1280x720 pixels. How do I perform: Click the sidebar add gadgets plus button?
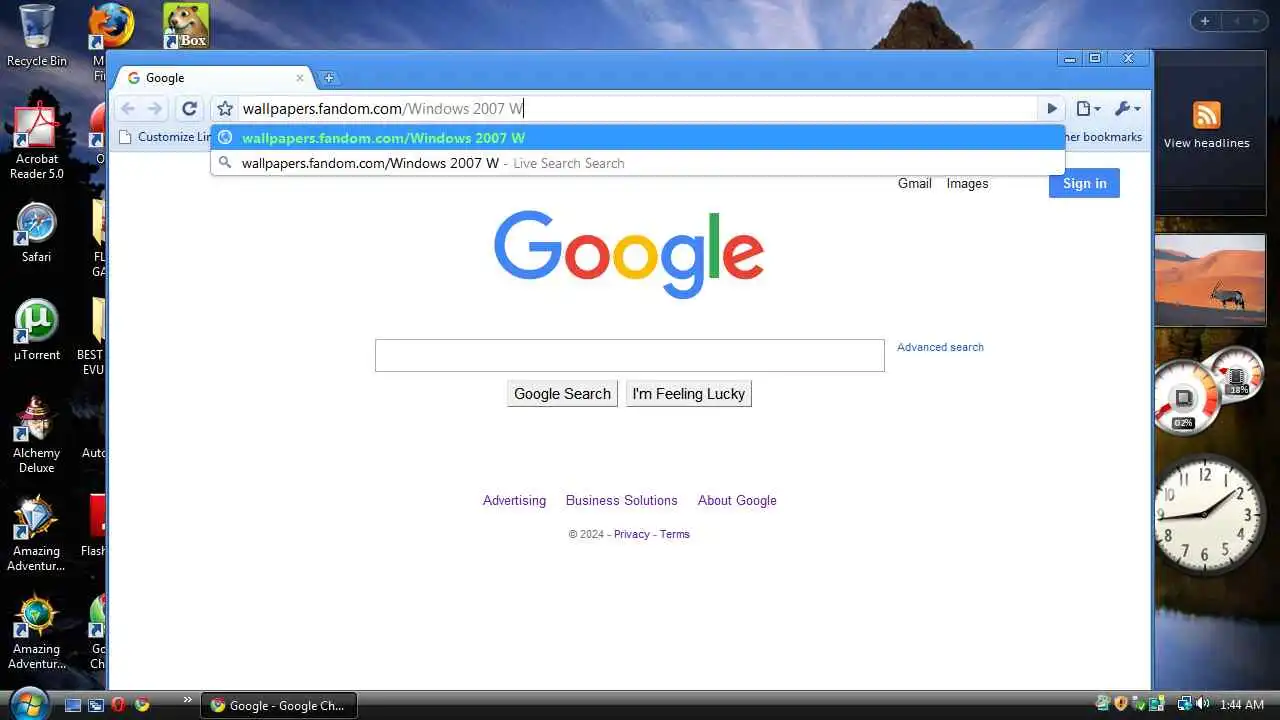(1205, 21)
